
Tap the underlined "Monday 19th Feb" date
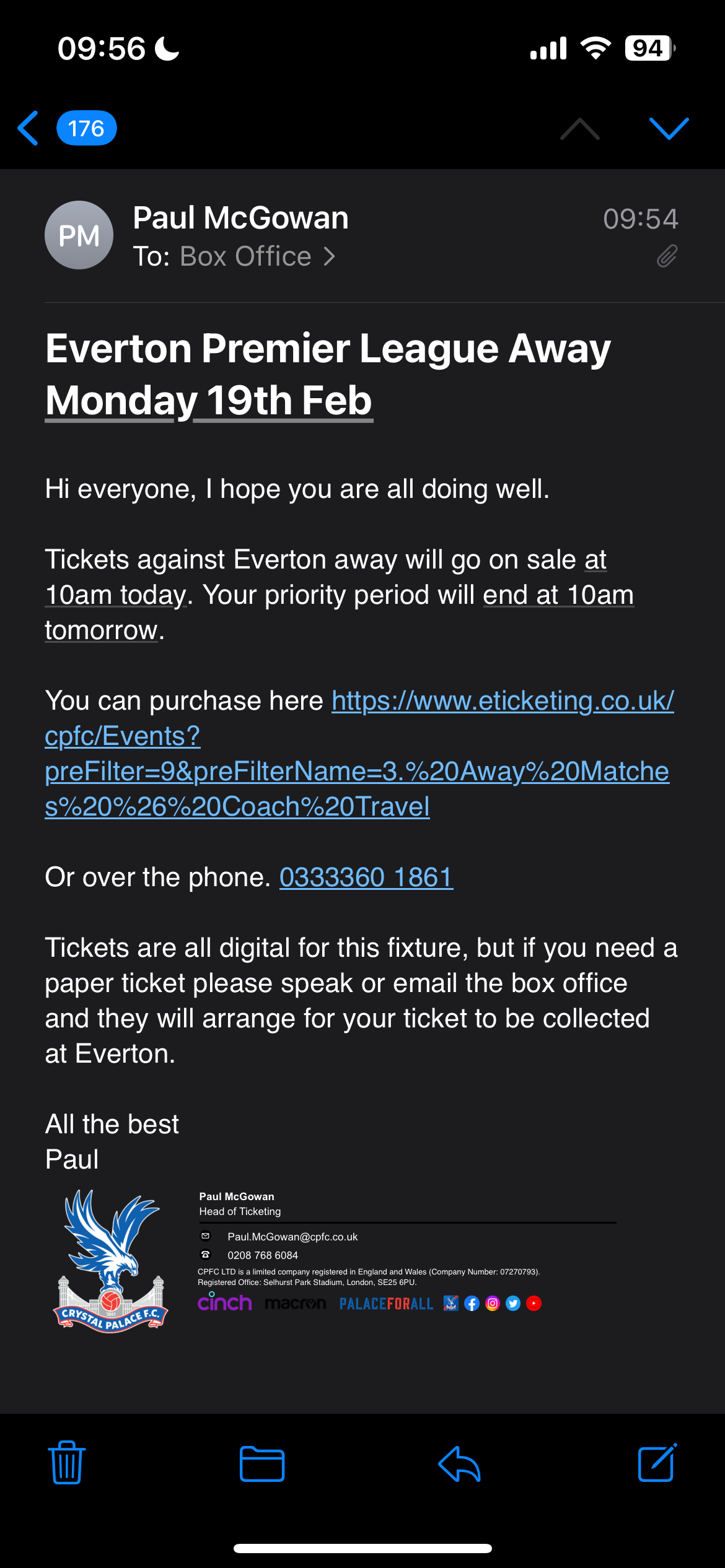[209, 401]
